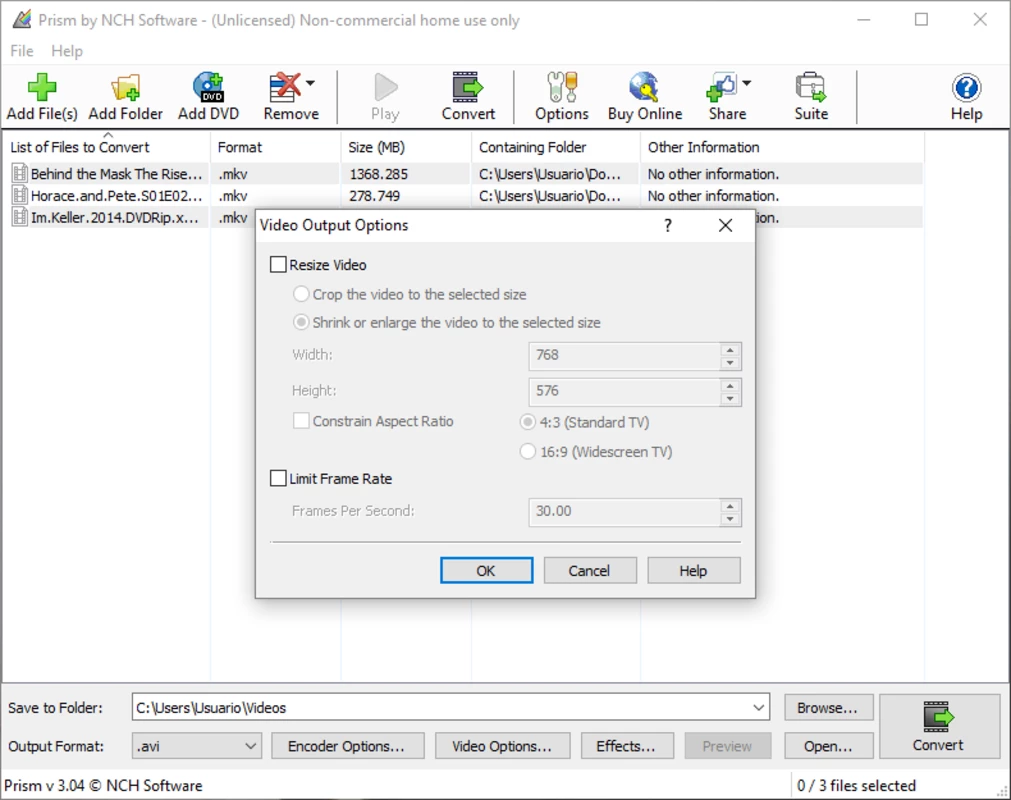
Task: Select Crop the video to selected size
Action: (x=301, y=295)
